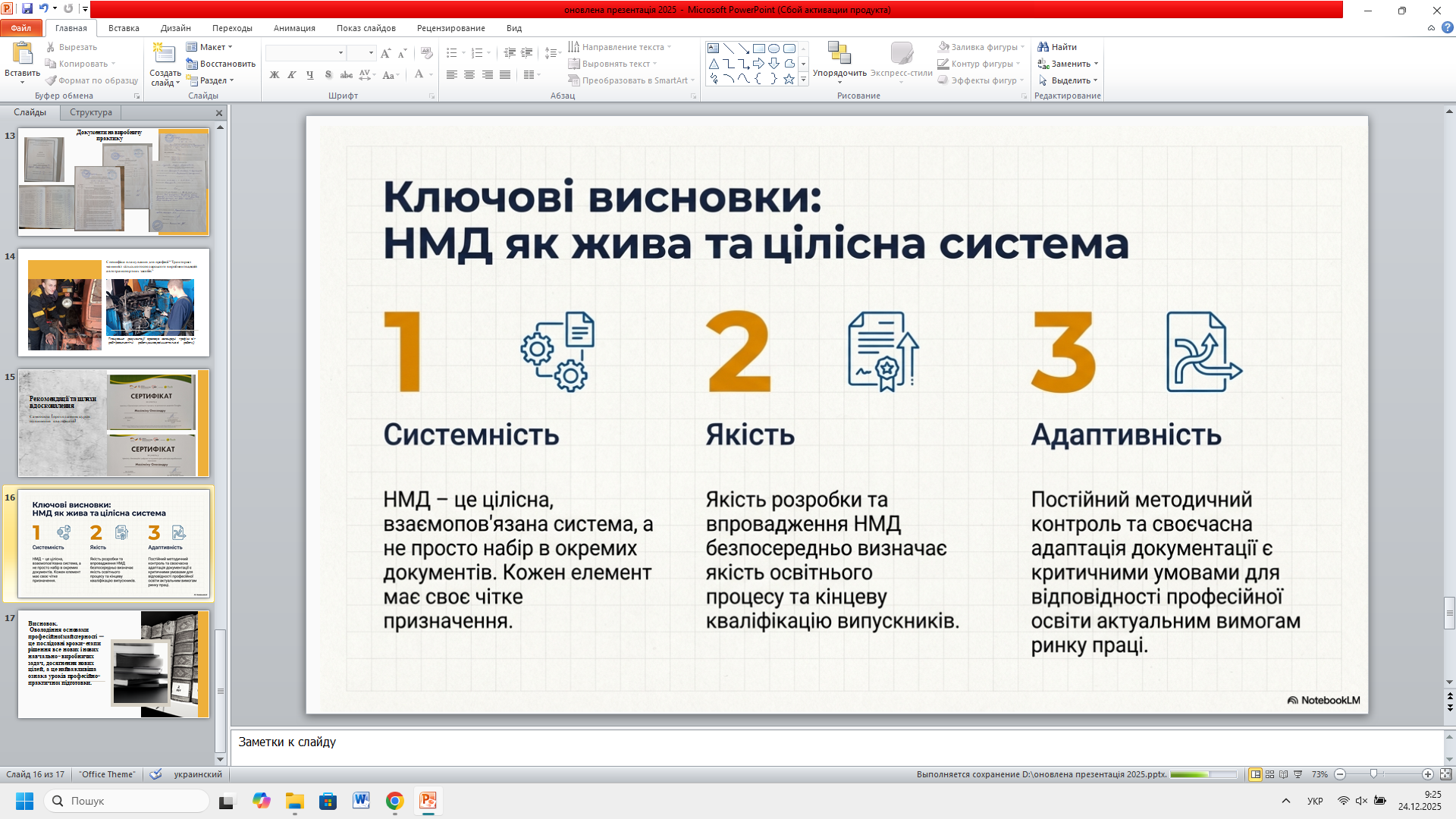Switch to the Structure (Структура) pane tab
The width and height of the screenshot is (1456, 819).
click(x=90, y=112)
